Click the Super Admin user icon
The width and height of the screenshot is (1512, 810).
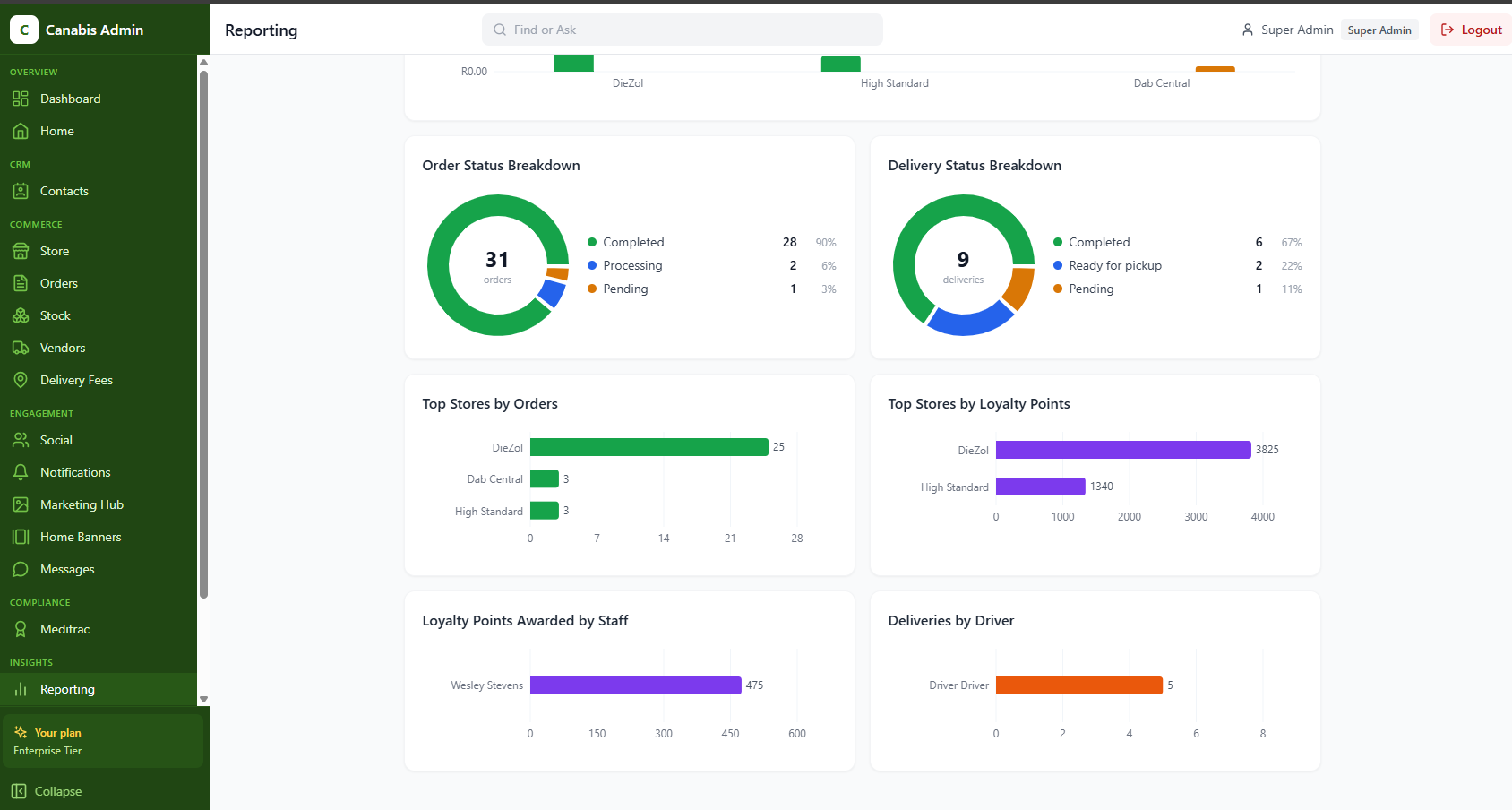[1248, 30]
